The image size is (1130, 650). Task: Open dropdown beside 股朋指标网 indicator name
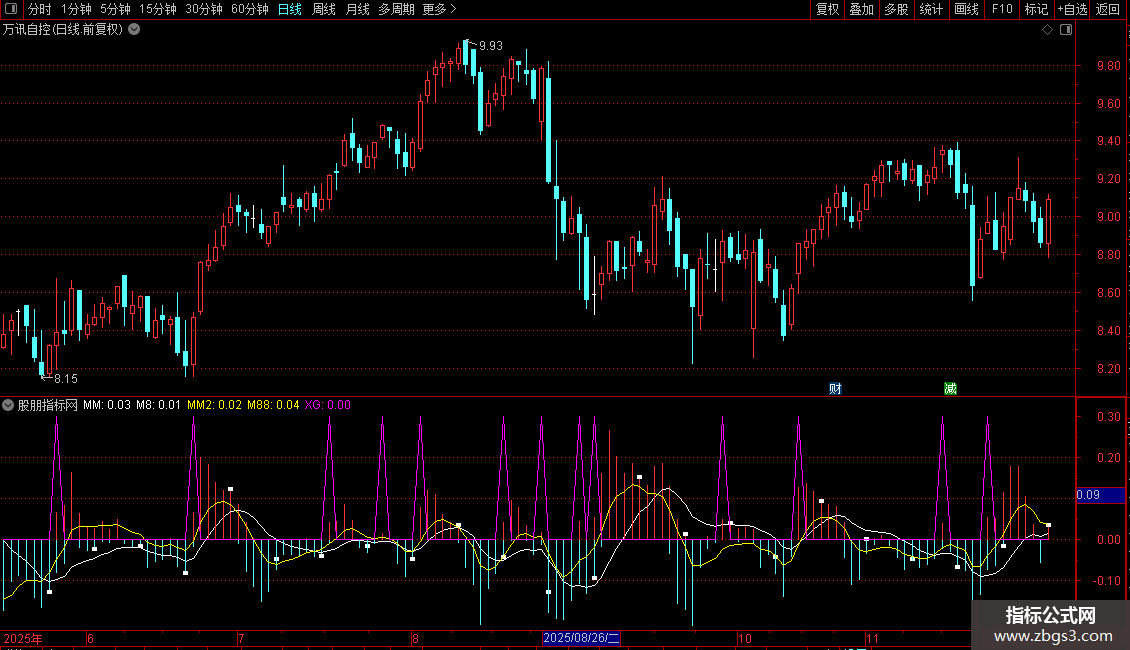(8, 405)
